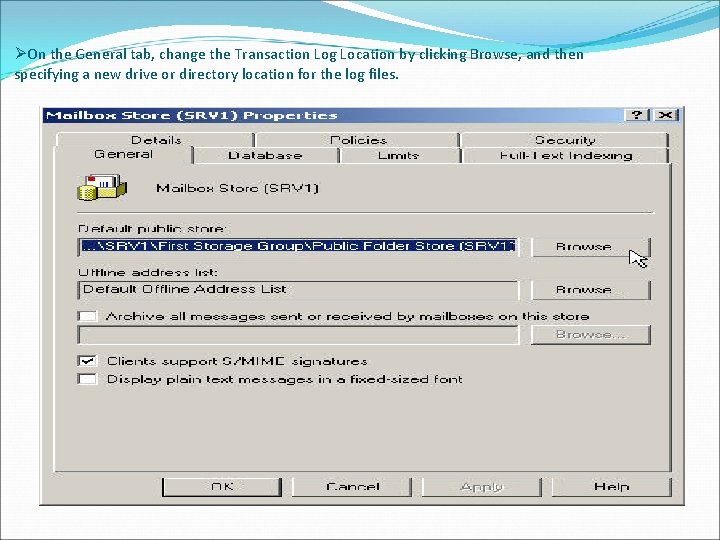Uncheck Clients support S/MIME signatures
The image size is (720, 540).
pyautogui.click(x=87, y=361)
